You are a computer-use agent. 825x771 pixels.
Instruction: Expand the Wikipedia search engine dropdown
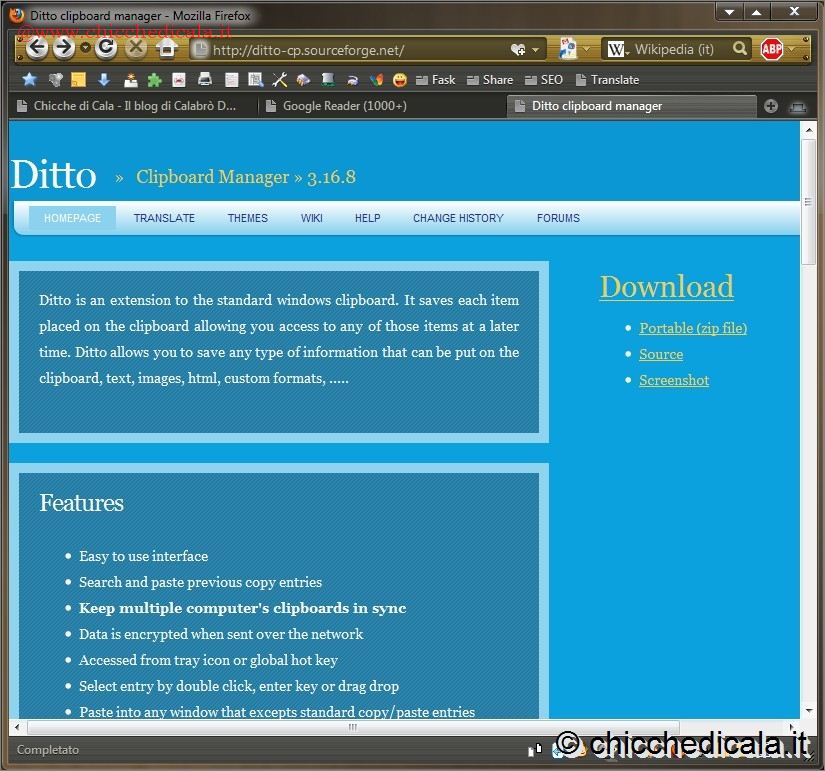pyautogui.click(x=617, y=49)
